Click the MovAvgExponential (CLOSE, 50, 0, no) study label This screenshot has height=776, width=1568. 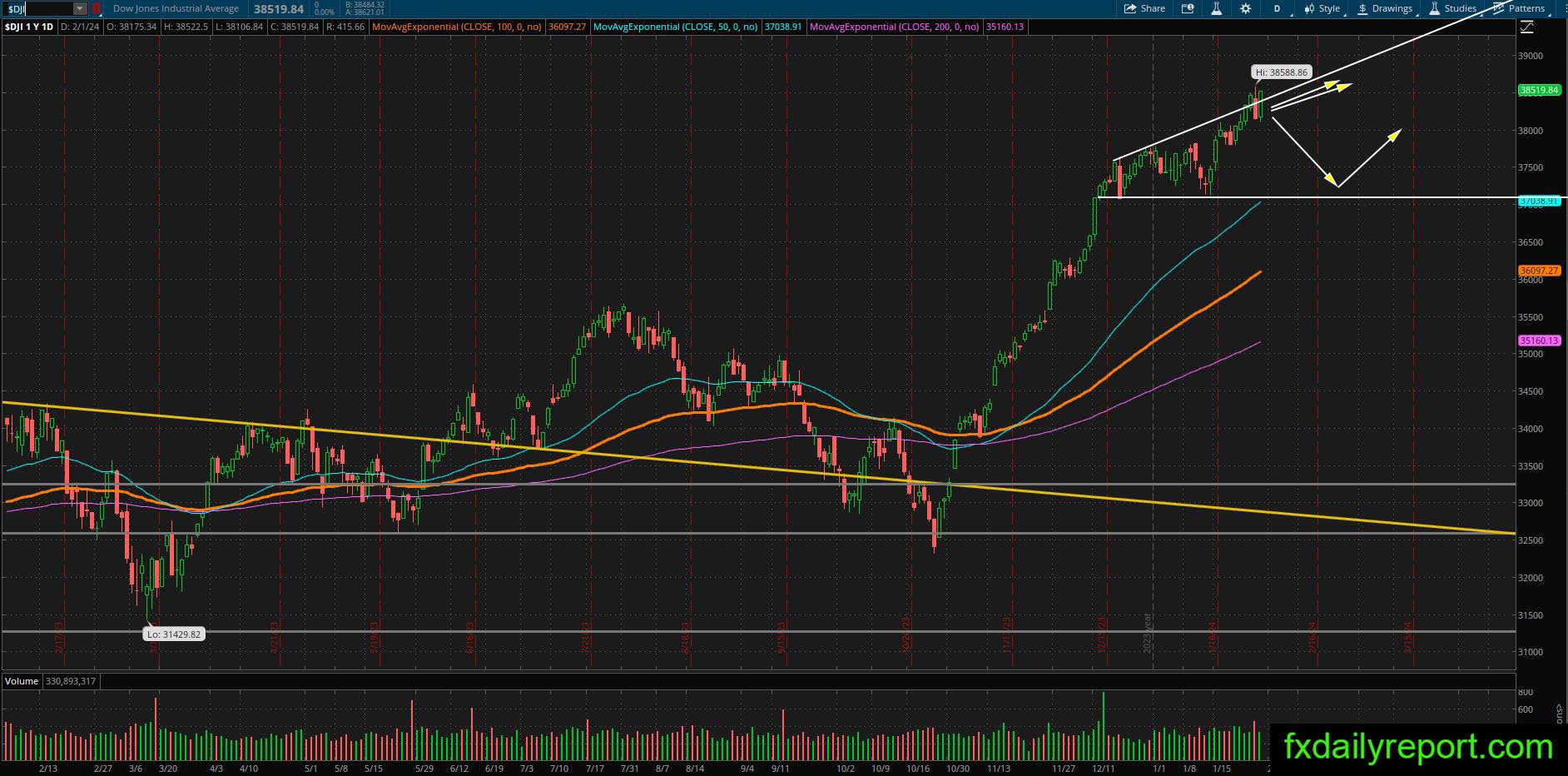(676, 27)
